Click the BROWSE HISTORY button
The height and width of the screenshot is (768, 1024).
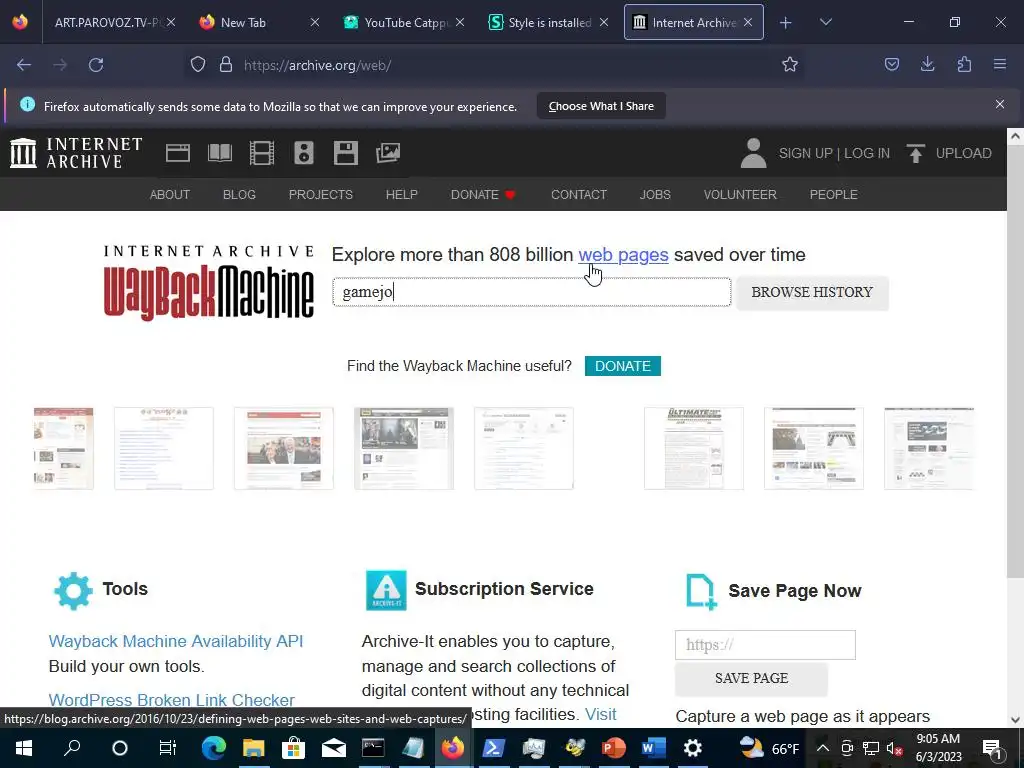tap(812, 292)
